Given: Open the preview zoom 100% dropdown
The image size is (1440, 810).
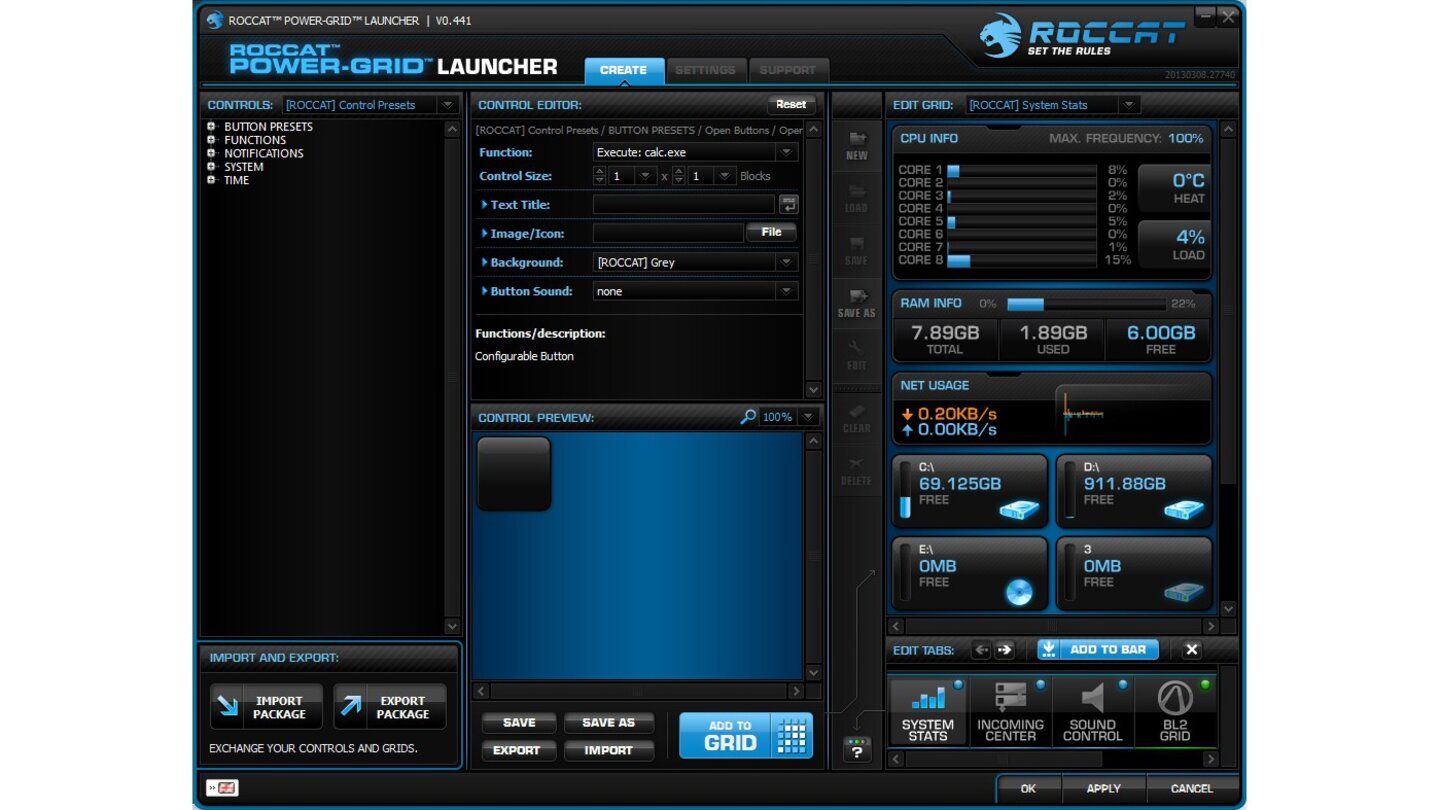Looking at the screenshot, I should (x=808, y=417).
